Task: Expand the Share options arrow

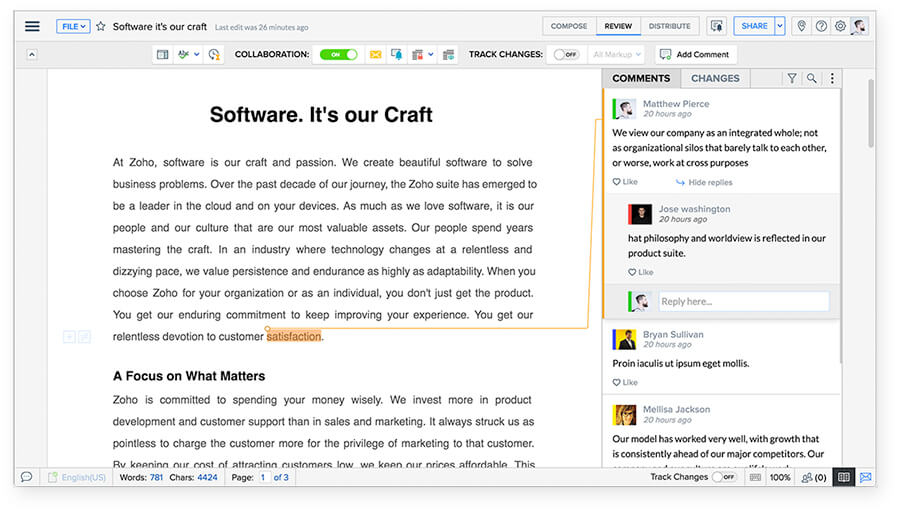Action: click(780, 27)
